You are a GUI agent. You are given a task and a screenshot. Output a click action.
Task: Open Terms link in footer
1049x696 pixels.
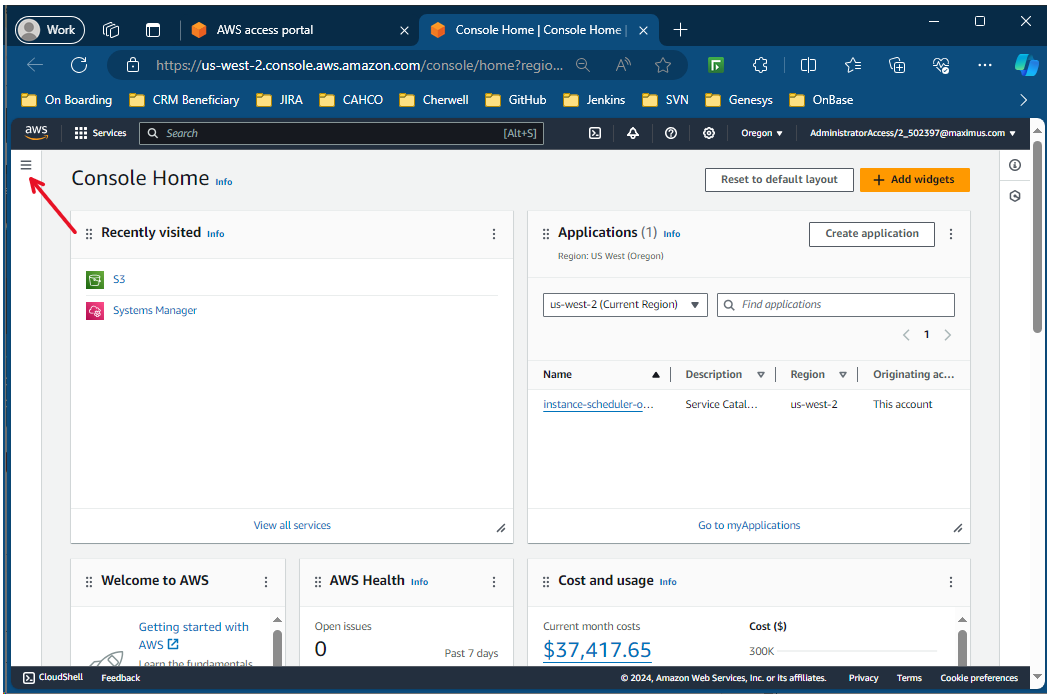[909, 678]
